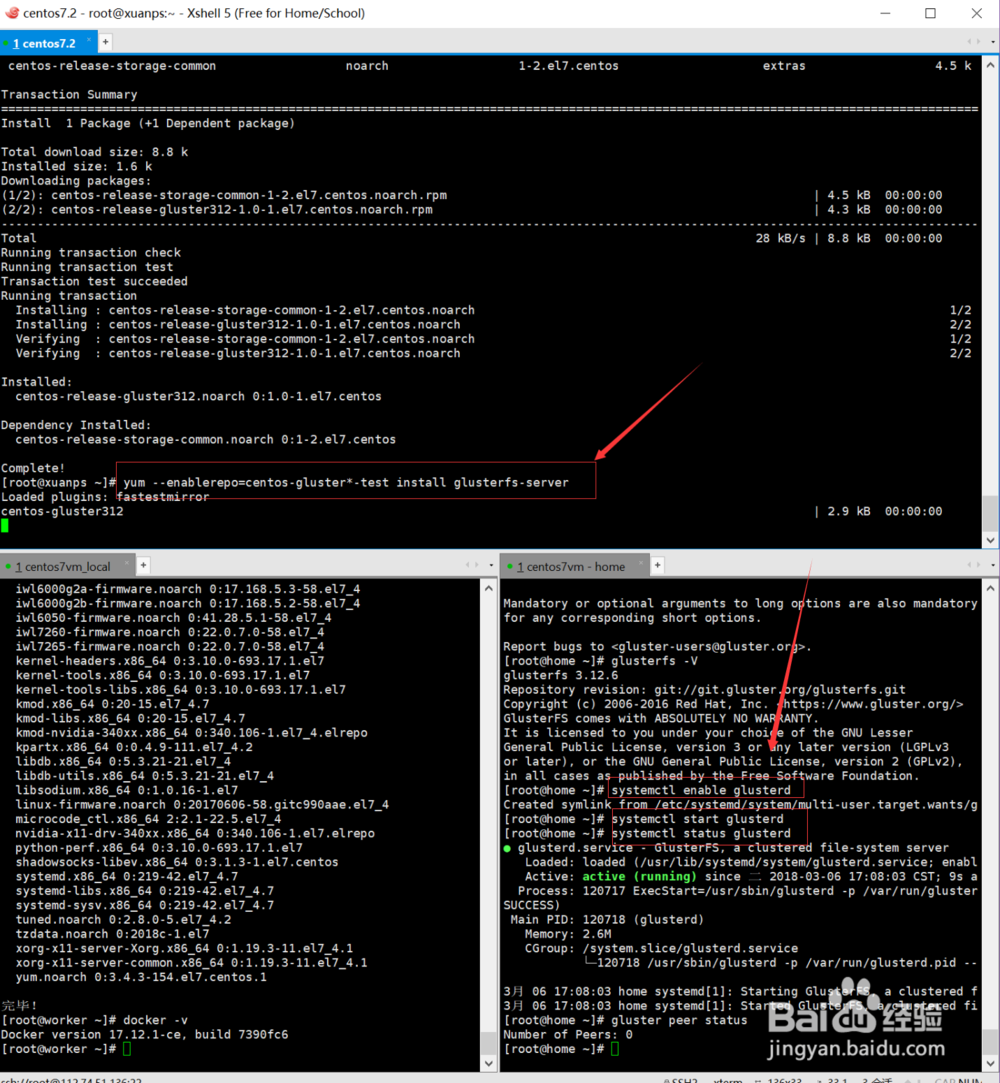This screenshot has height=1083, width=1000.
Task: Add a new tab beside centos7vm - home
Action: coord(657,565)
